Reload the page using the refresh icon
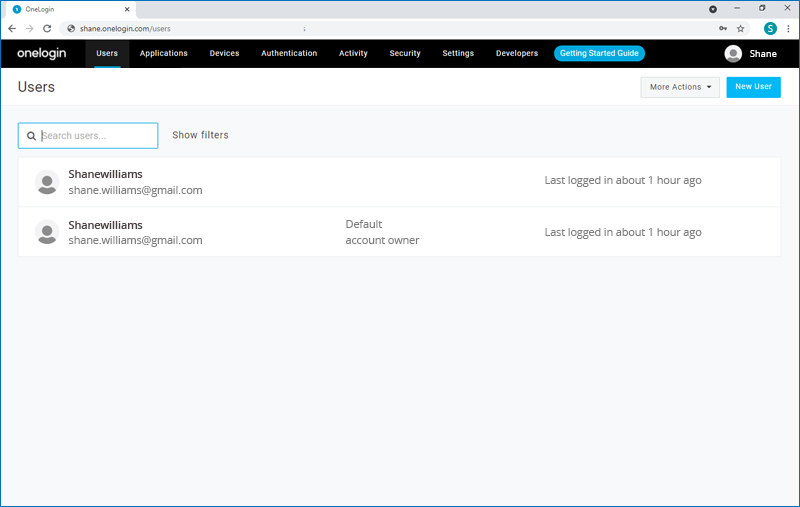The width and height of the screenshot is (800, 507). click(x=47, y=28)
